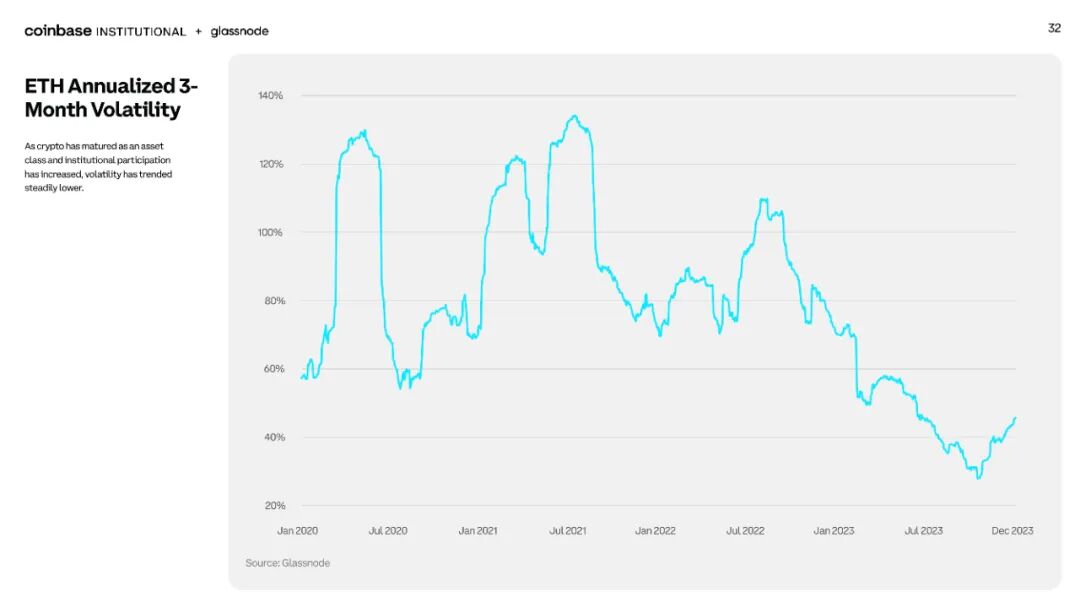The height and width of the screenshot is (608, 1080).
Task: Click the plus sign between logos
Action: [198, 32]
